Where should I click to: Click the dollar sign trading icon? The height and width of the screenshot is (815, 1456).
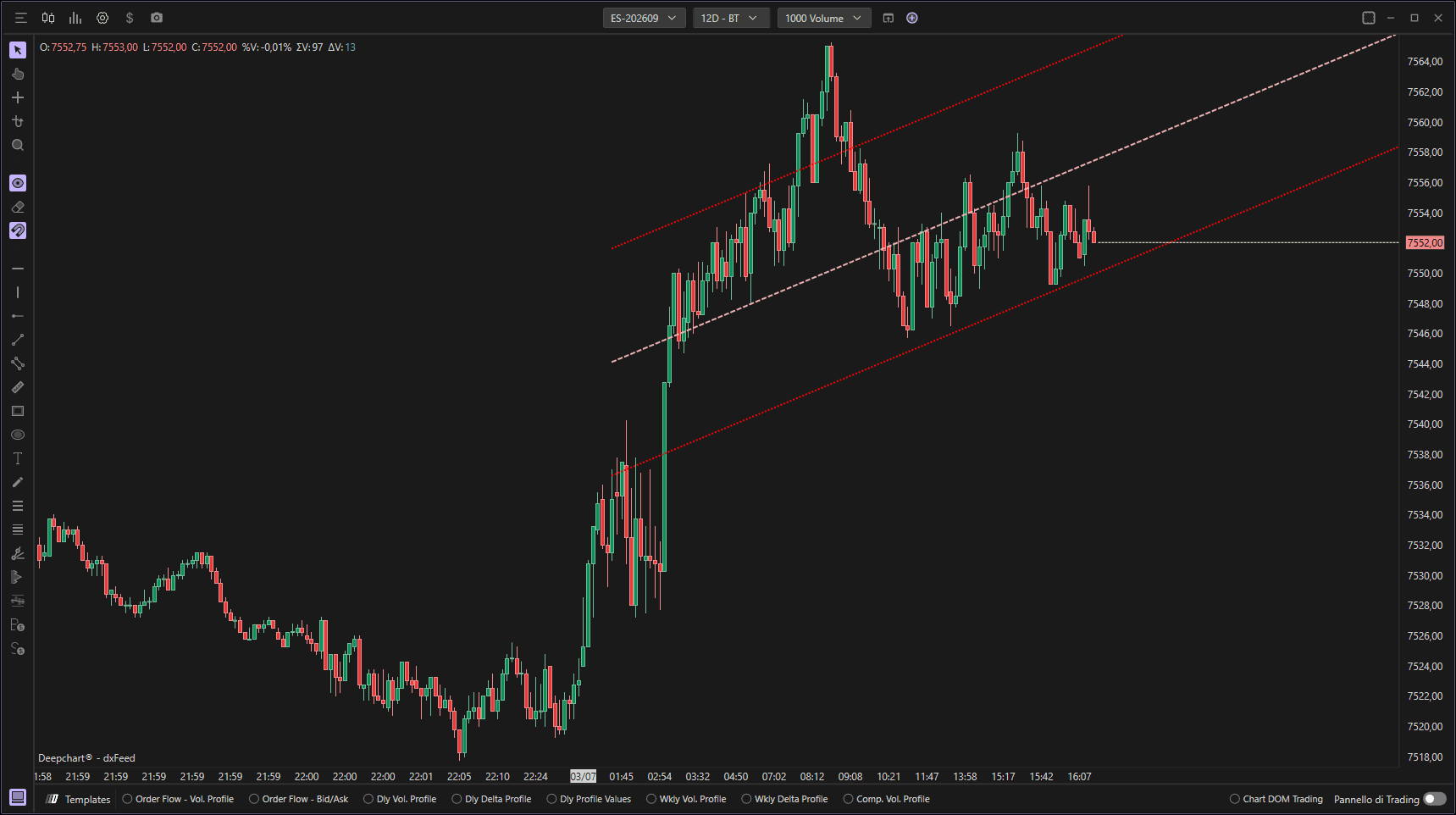[130, 18]
